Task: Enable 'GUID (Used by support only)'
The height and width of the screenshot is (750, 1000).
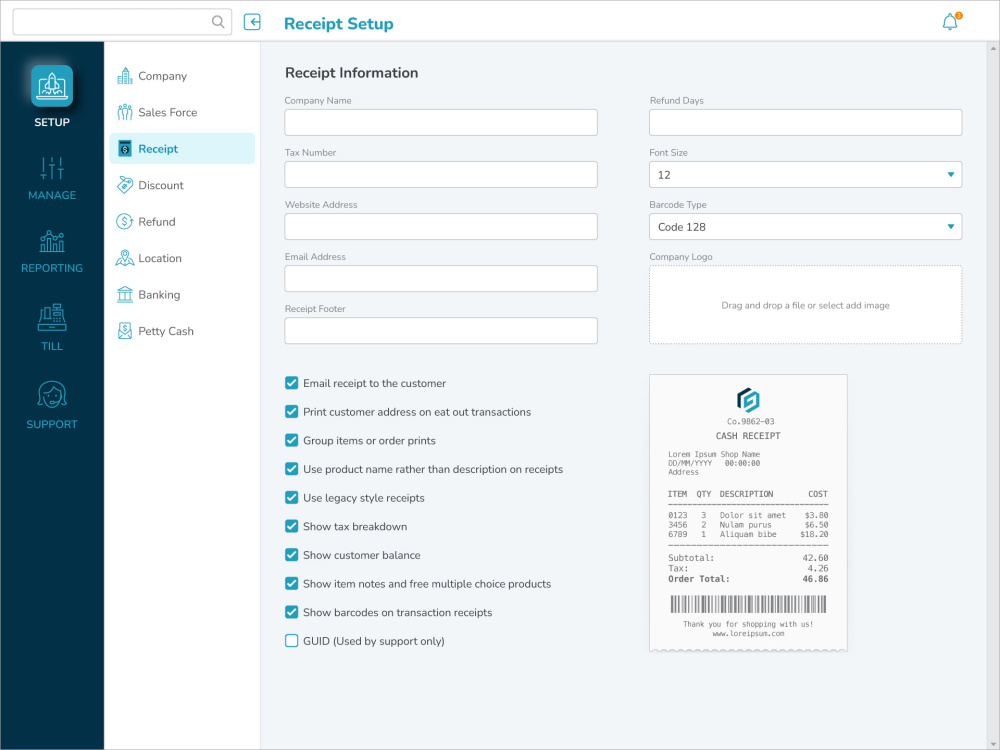Action: pyautogui.click(x=291, y=641)
